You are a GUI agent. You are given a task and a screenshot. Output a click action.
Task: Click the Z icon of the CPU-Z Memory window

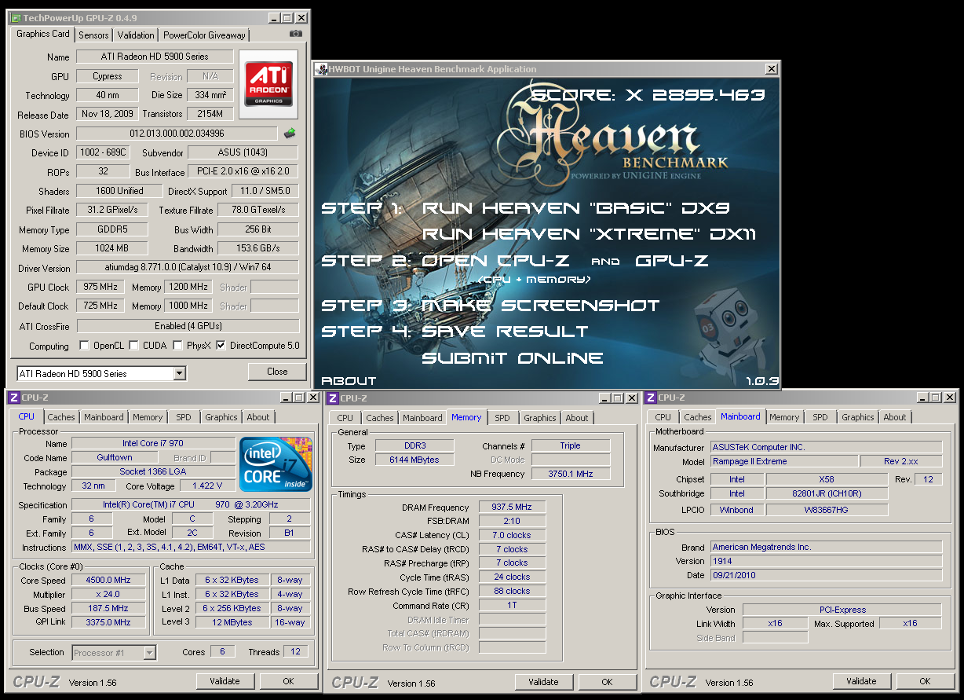(333, 398)
